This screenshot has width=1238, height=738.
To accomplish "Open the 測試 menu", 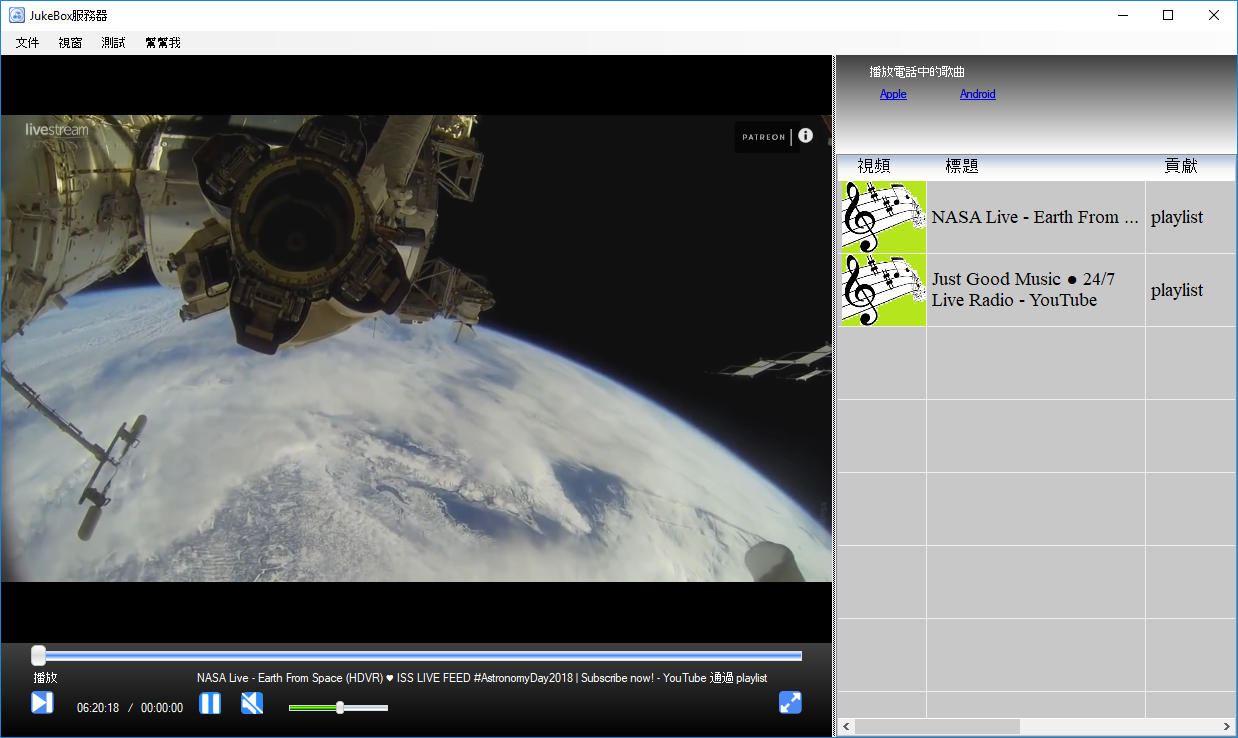I will pos(113,43).
